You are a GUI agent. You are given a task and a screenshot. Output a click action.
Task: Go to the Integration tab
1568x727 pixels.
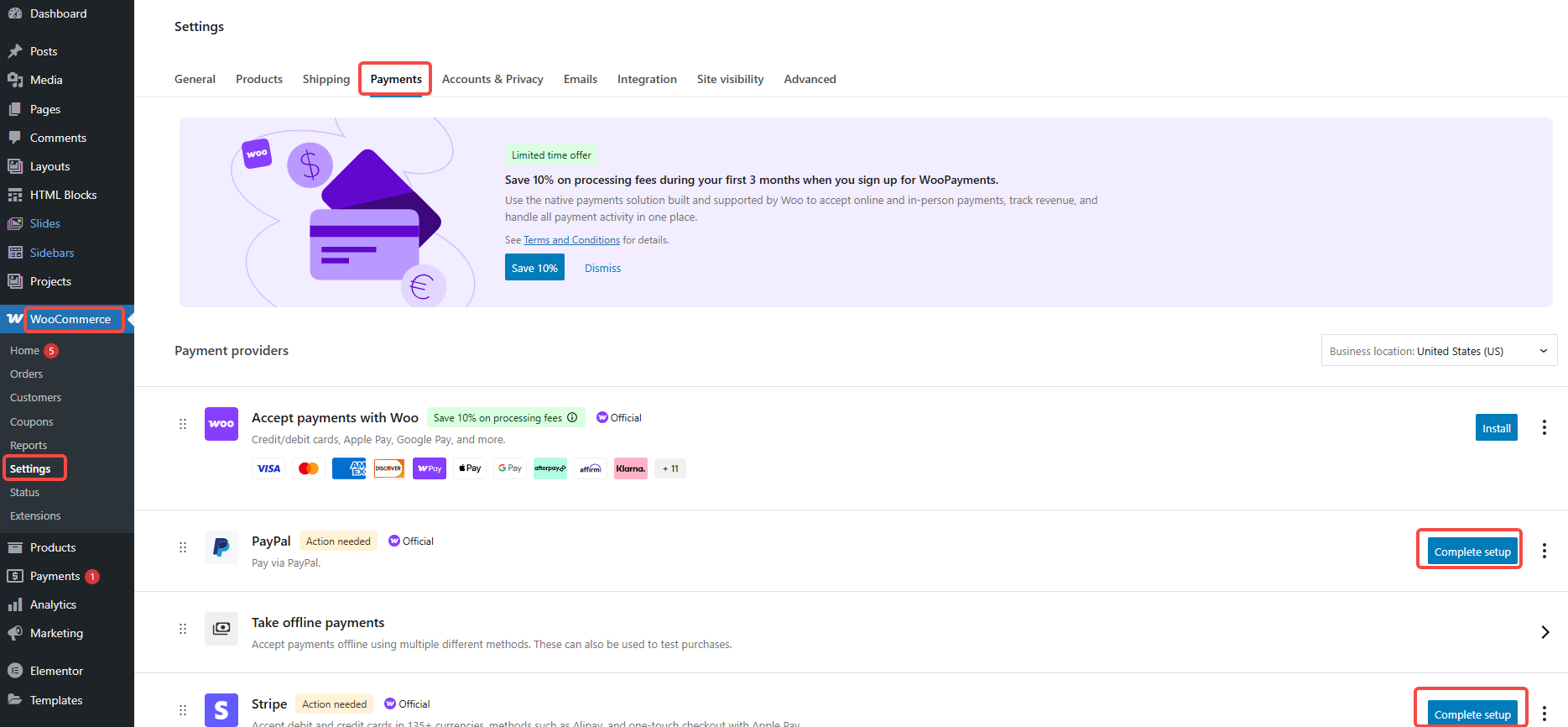click(x=647, y=79)
